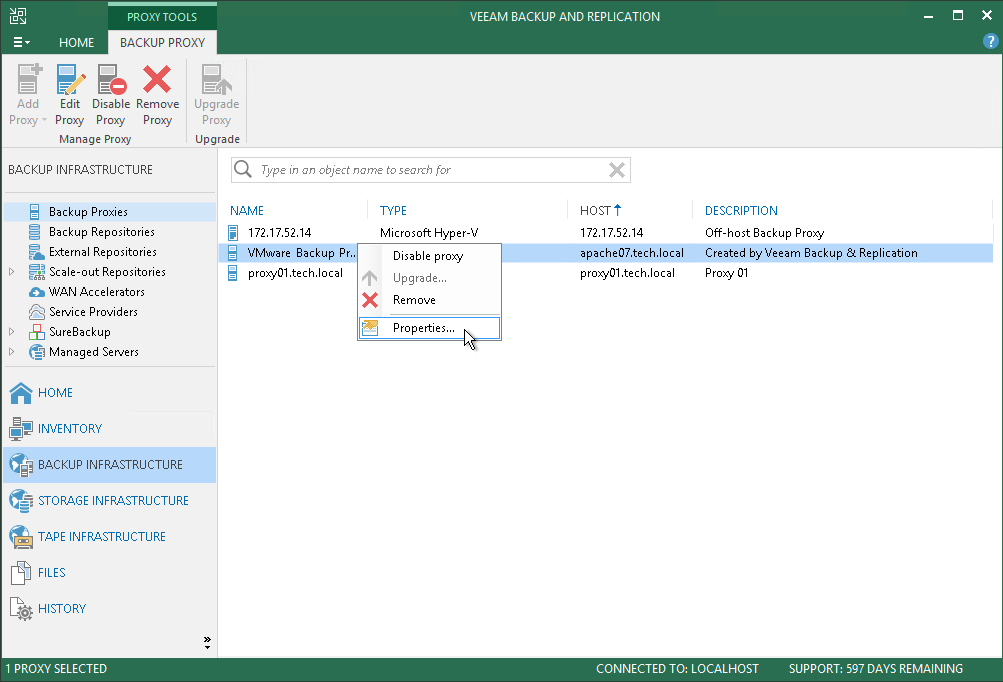The image size is (1003, 682).
Task: Sort the list by HOST column
Action: pyautogui.click(x=596, y=210)
